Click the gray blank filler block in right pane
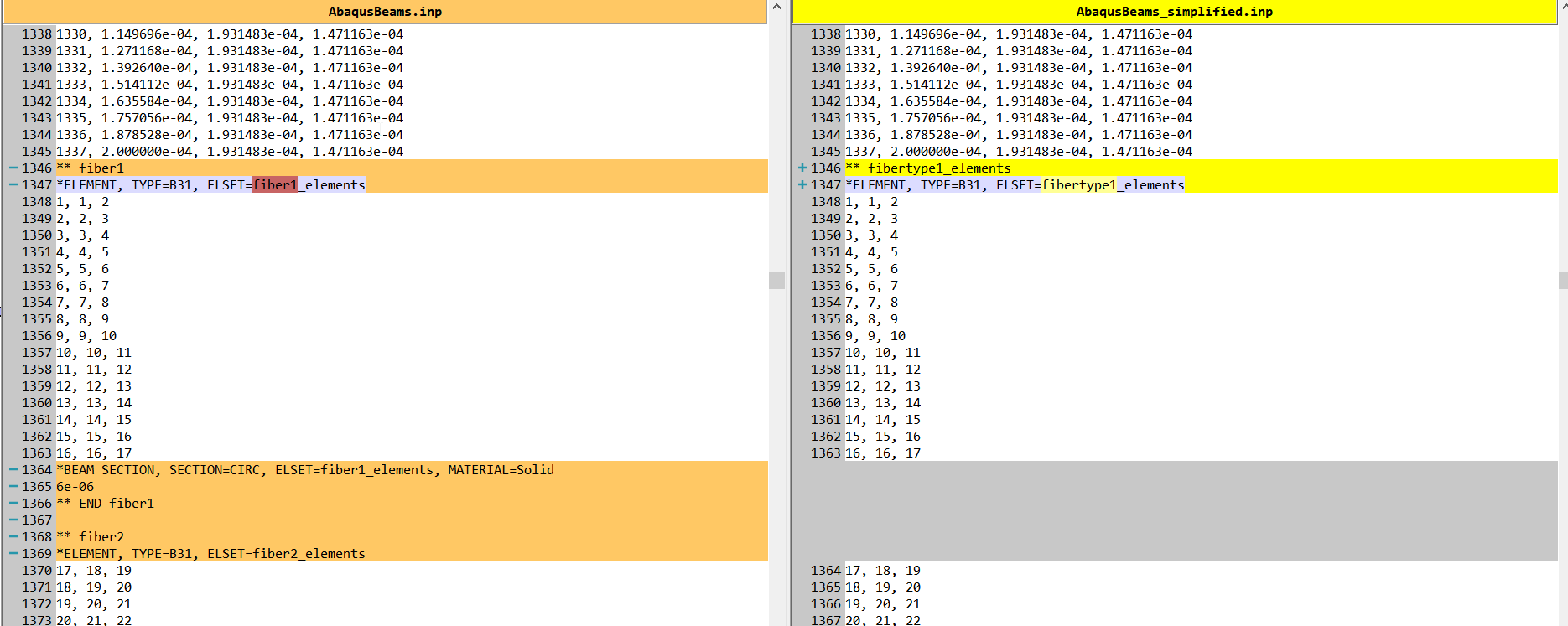1568x626 pixels. [1174, 511]
